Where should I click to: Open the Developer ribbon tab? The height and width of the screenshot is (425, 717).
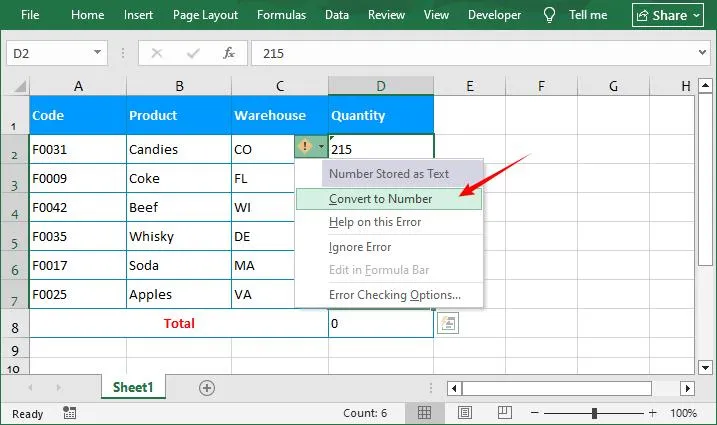(494, 15)
